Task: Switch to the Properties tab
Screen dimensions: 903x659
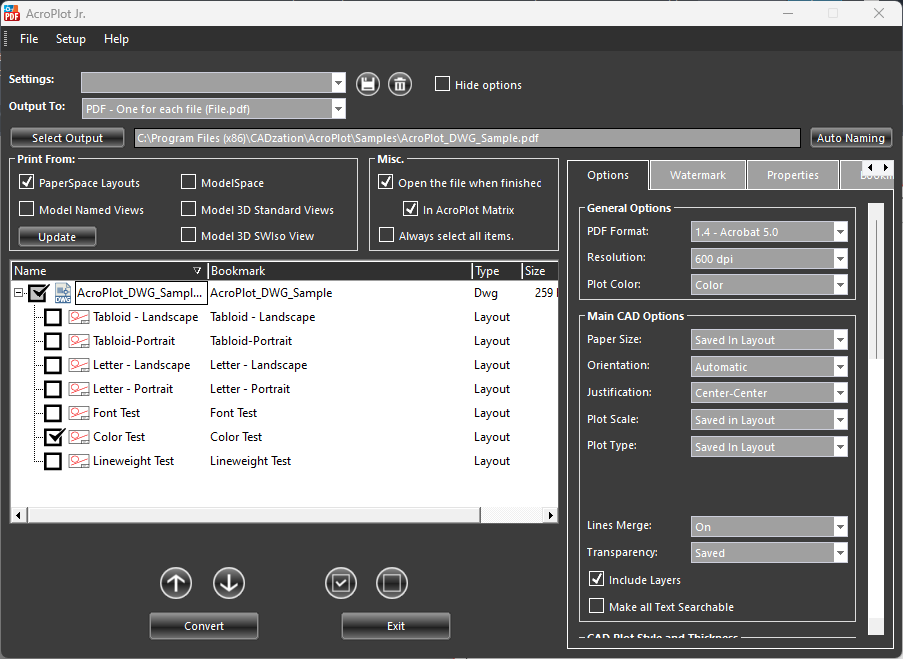Action: click(792, 175)
